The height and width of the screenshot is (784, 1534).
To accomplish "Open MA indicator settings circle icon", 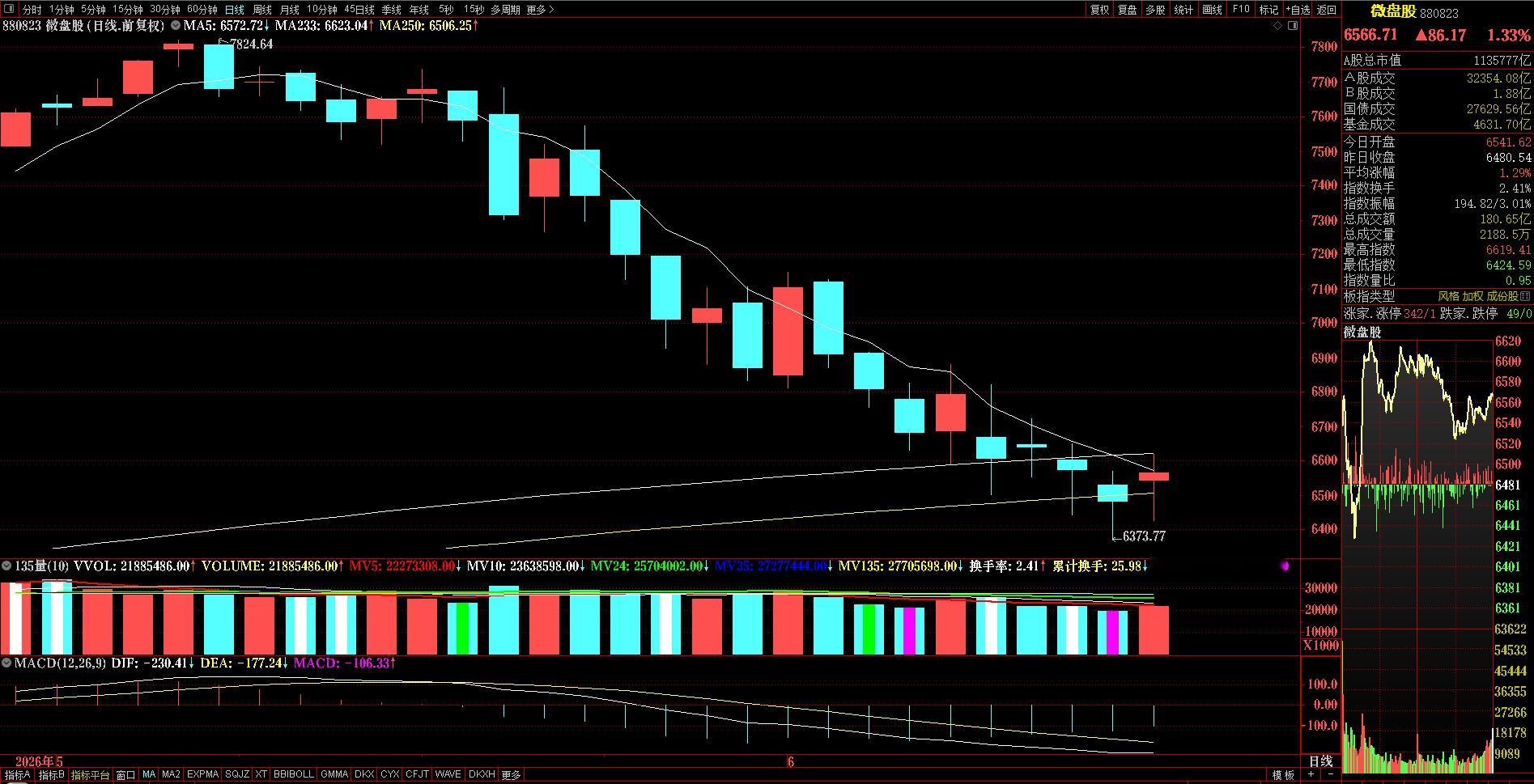I will click(x=176, y=26).
